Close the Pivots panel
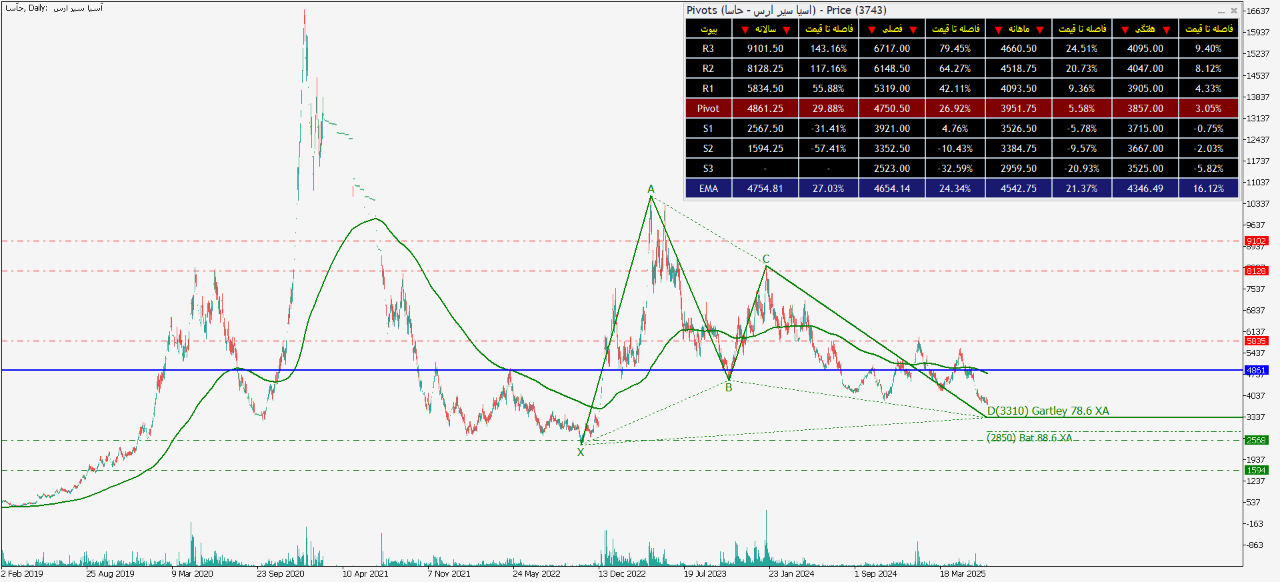This screenshot has width=1280, height=582. click(1233, 10)
